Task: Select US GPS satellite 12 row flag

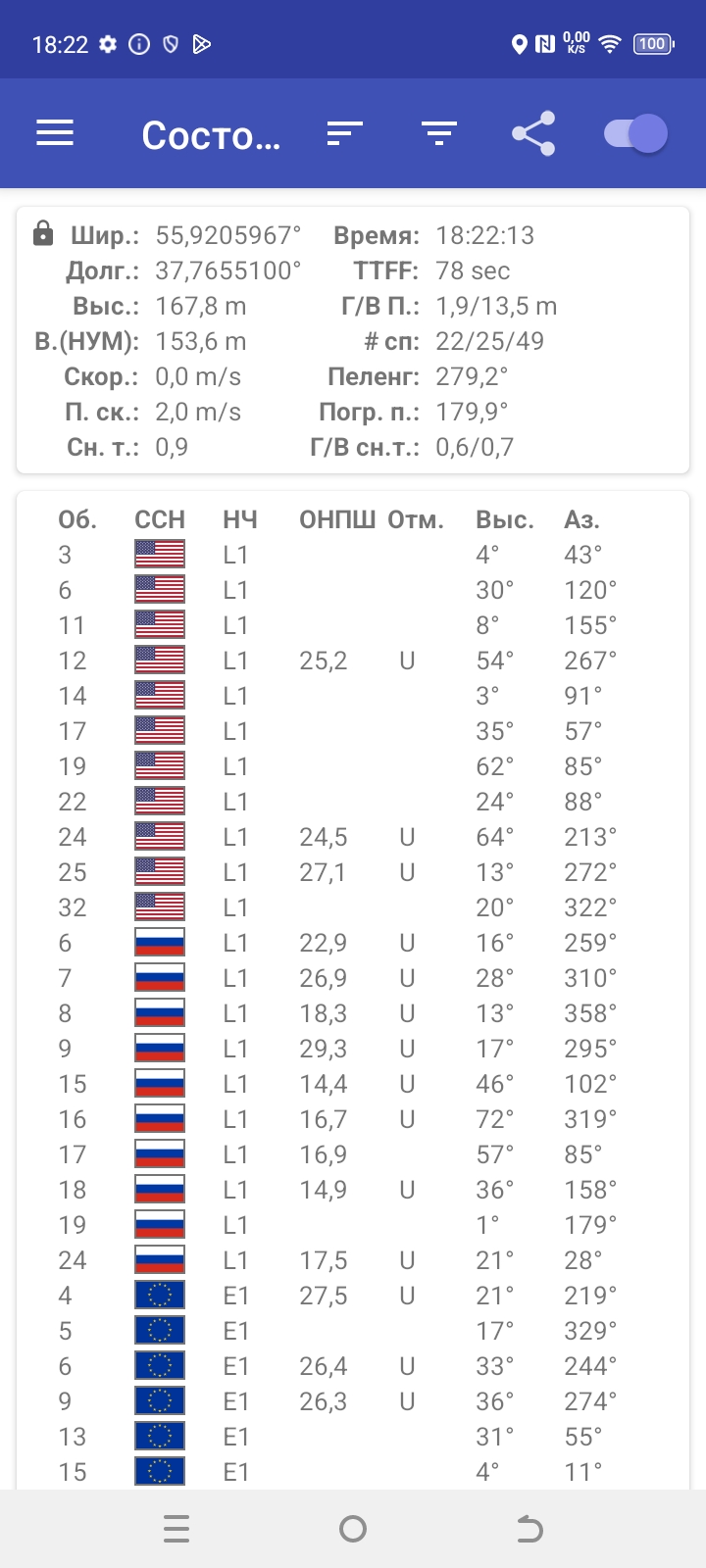Action: [159, 661]
